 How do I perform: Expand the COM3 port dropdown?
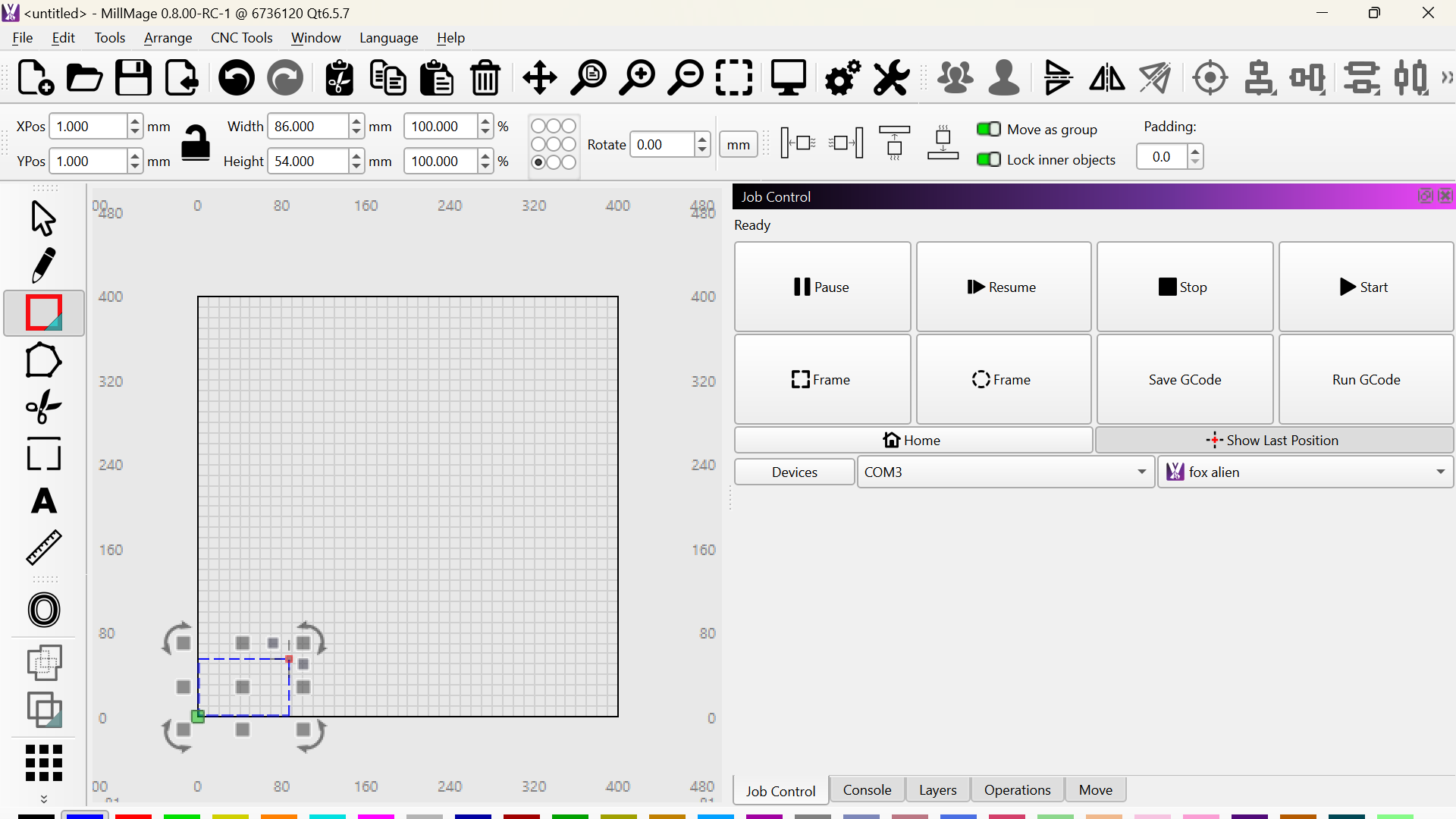click(x=1141, y=472)
